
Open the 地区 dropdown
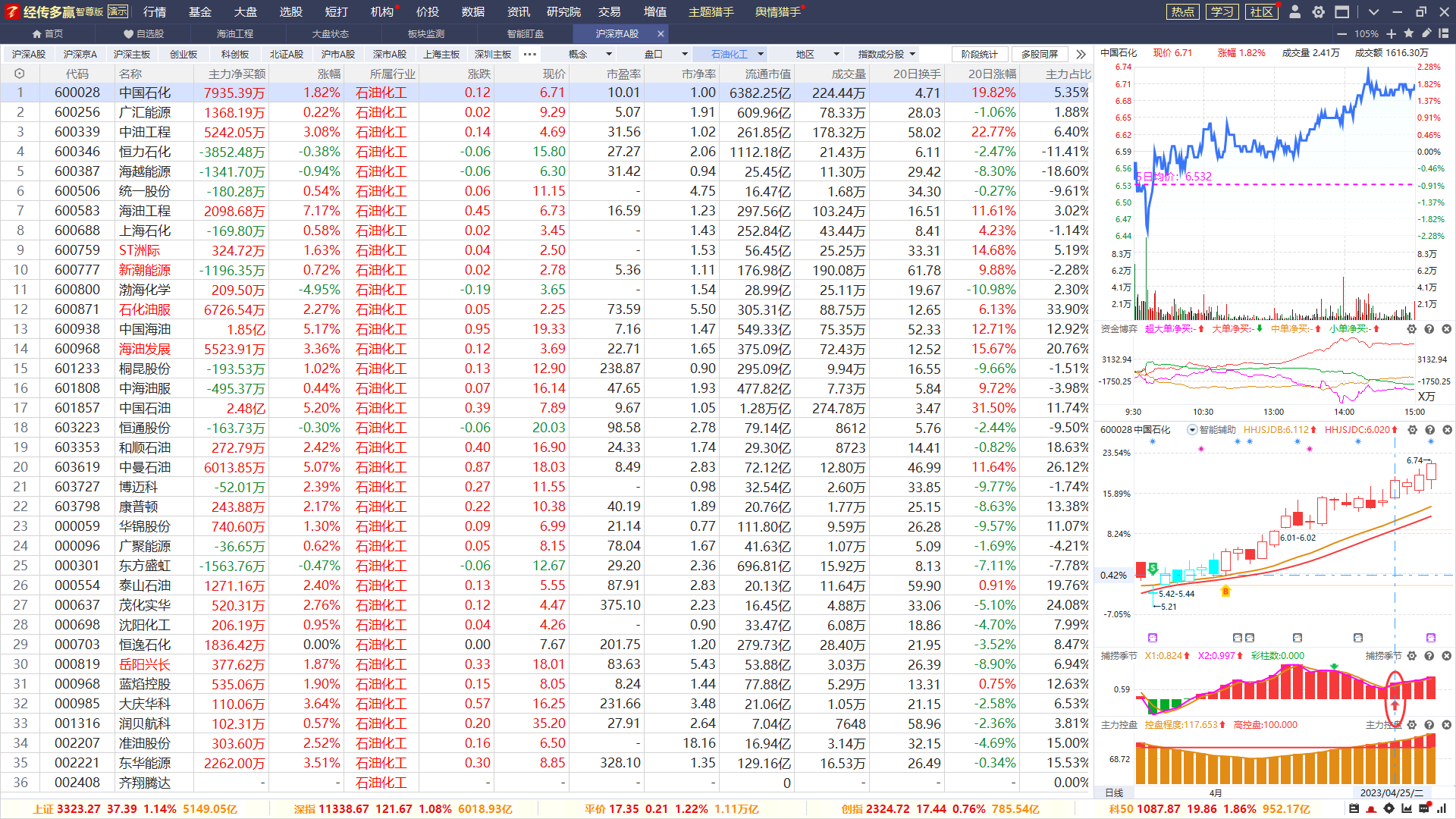click(807, 55)
